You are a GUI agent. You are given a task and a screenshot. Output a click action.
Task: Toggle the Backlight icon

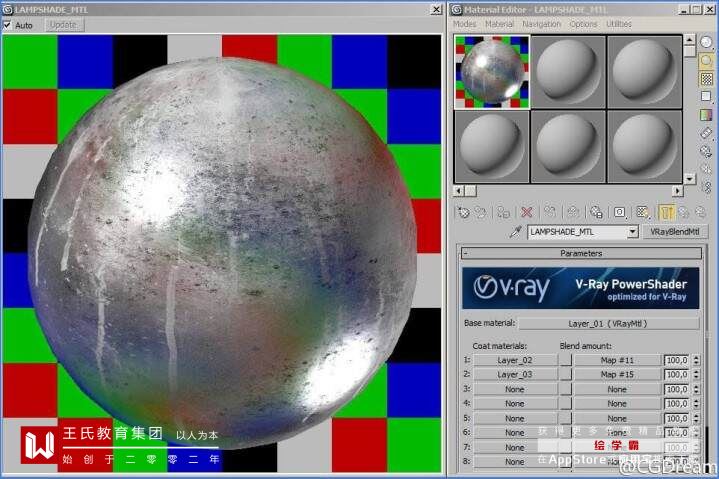click(x=706, y=61)
